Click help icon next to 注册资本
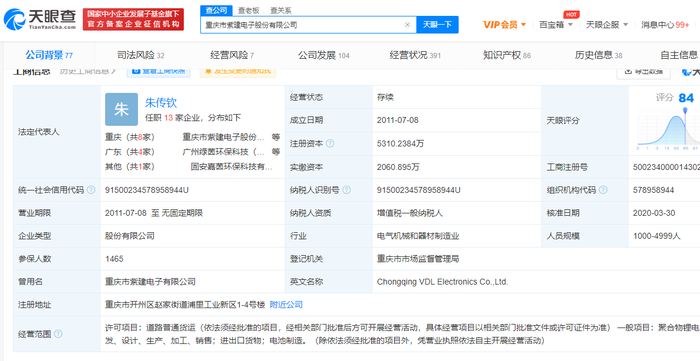Screen dimensions: 700x361 coord(330,144)
